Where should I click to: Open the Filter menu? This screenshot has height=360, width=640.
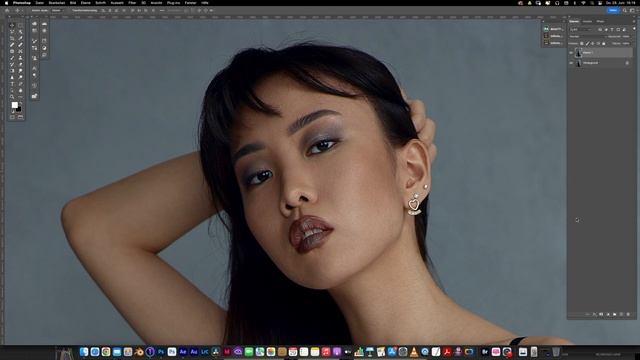(132, 3)
